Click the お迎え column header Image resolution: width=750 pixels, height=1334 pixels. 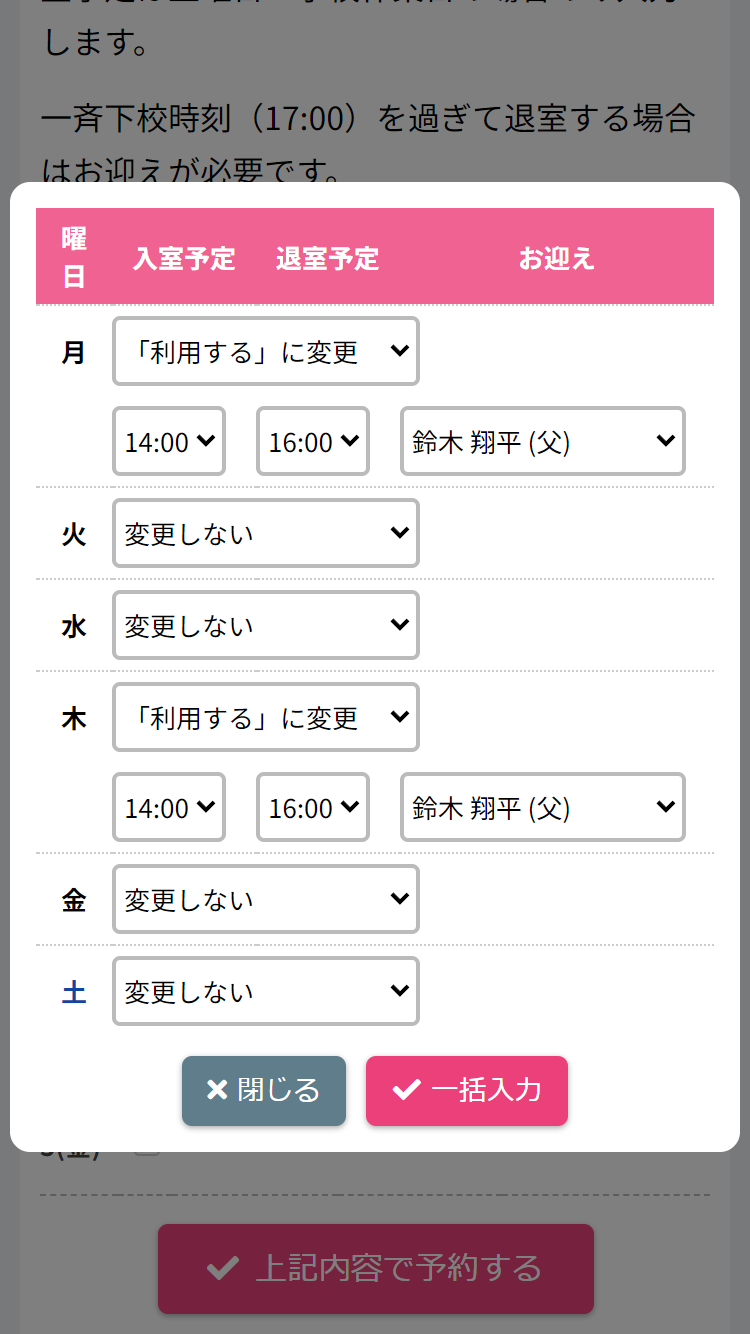(x=556, y=258)
